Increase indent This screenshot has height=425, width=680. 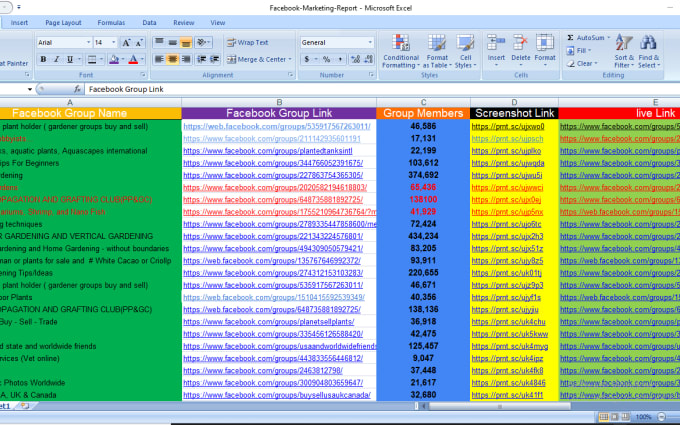(214, 59)
